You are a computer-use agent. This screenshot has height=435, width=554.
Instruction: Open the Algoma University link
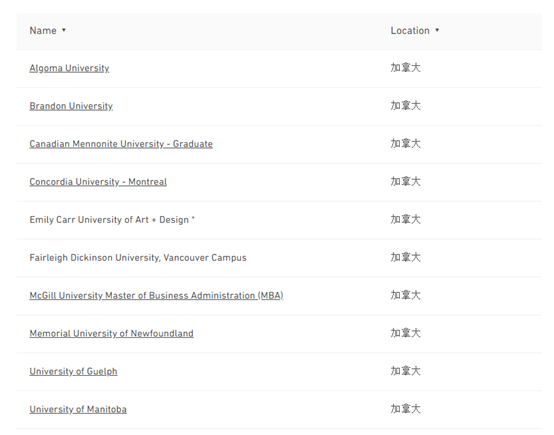(69, 68)
